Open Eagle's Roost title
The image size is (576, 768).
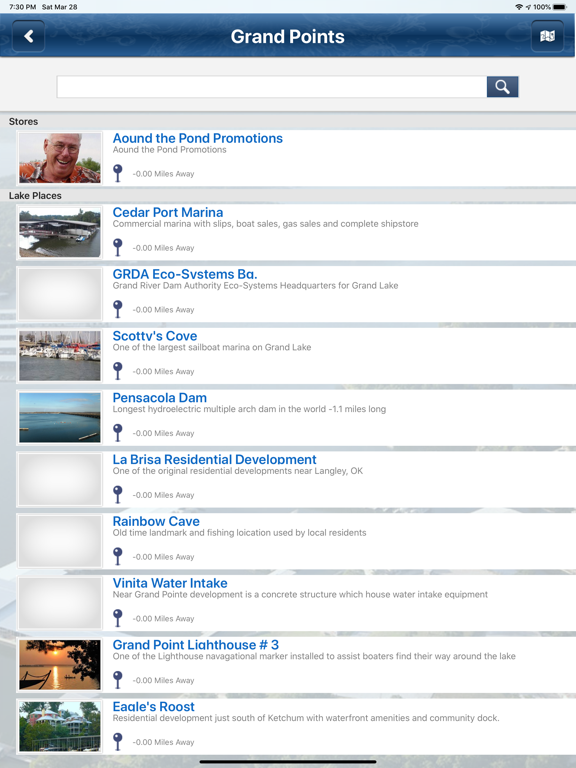pyautogui.click(x=153, y=706)
